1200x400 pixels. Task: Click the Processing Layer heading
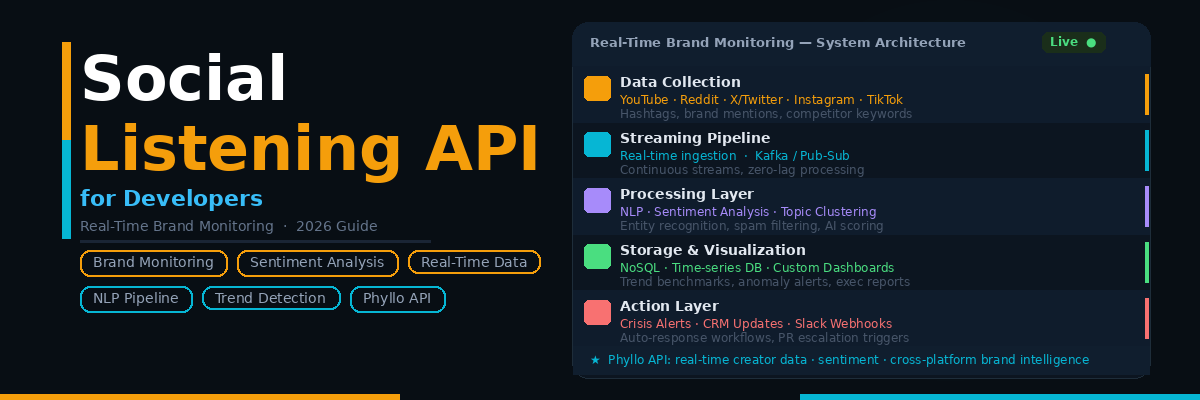[x=687, y=194]
